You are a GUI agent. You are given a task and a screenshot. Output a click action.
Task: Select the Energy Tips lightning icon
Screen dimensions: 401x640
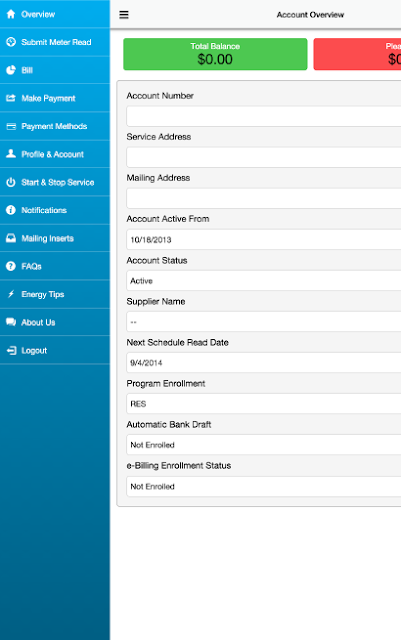pyautogui.click(x=11, y=294)
